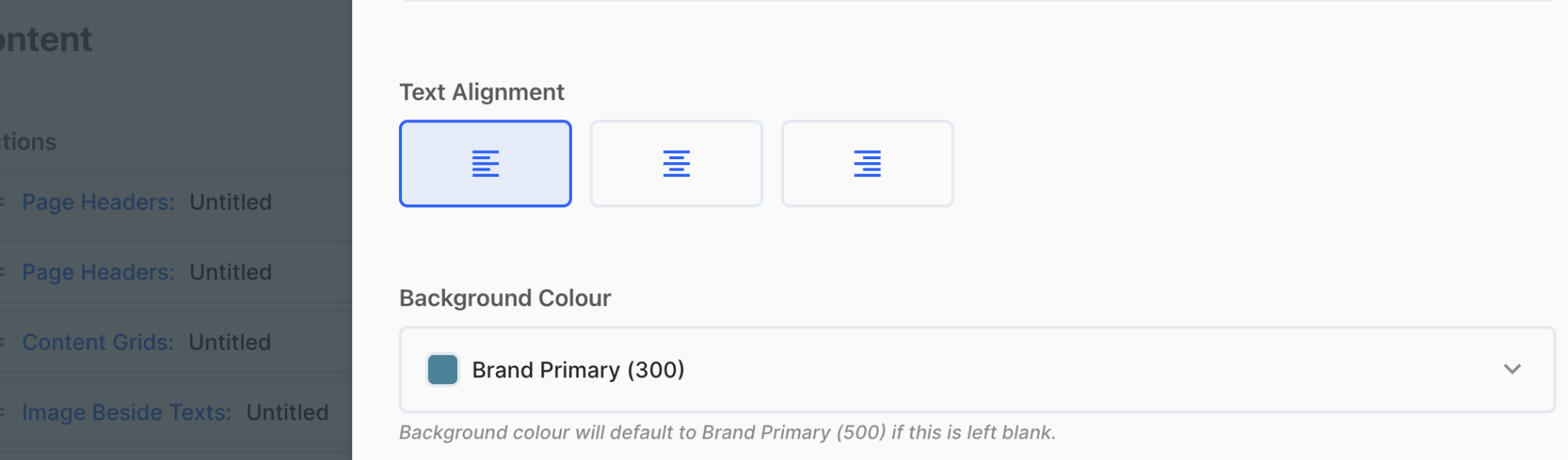Select the right text alignment icon
This screenshot has height=460, width=1568.
coord(867,163)
